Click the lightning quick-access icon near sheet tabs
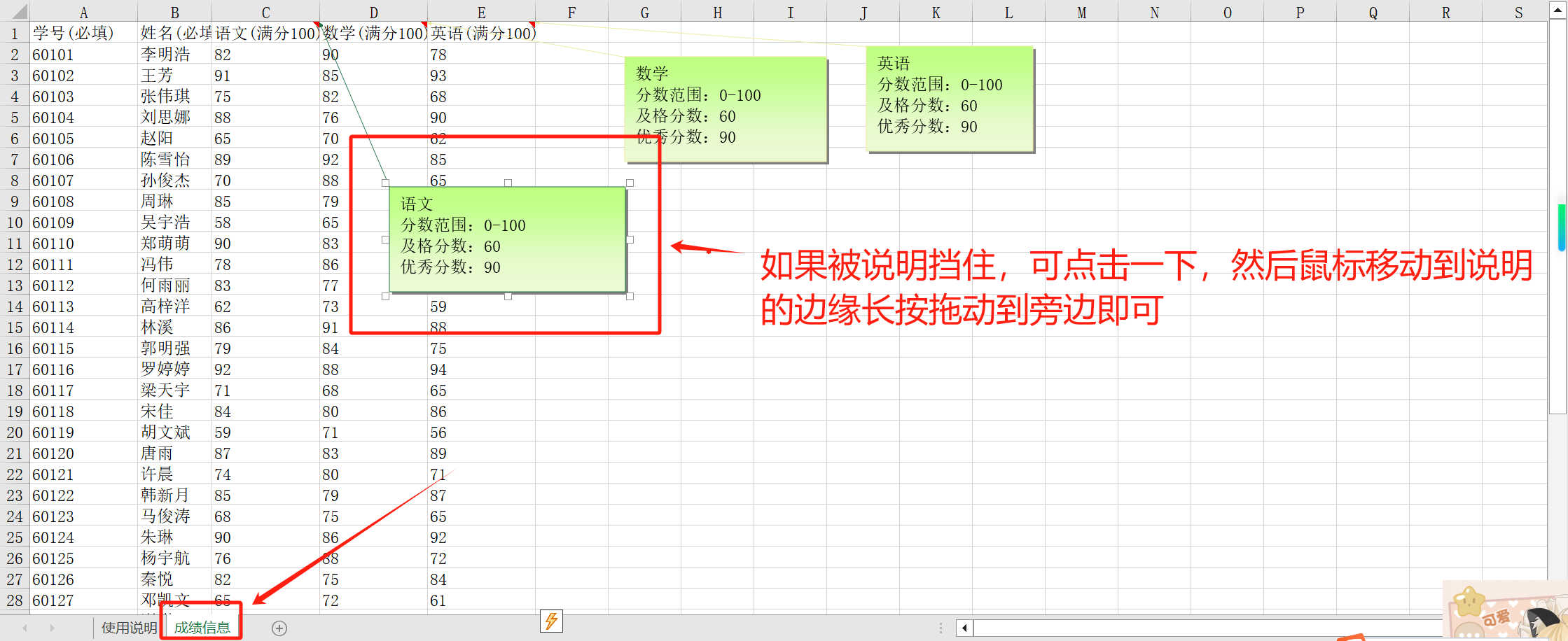The image size is (1568, 641). 552,622
